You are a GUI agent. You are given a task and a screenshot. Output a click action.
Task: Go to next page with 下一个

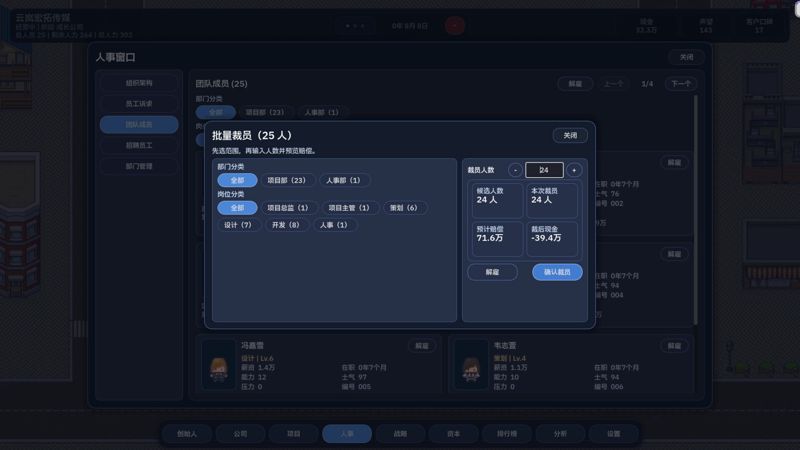coord(681,84)
